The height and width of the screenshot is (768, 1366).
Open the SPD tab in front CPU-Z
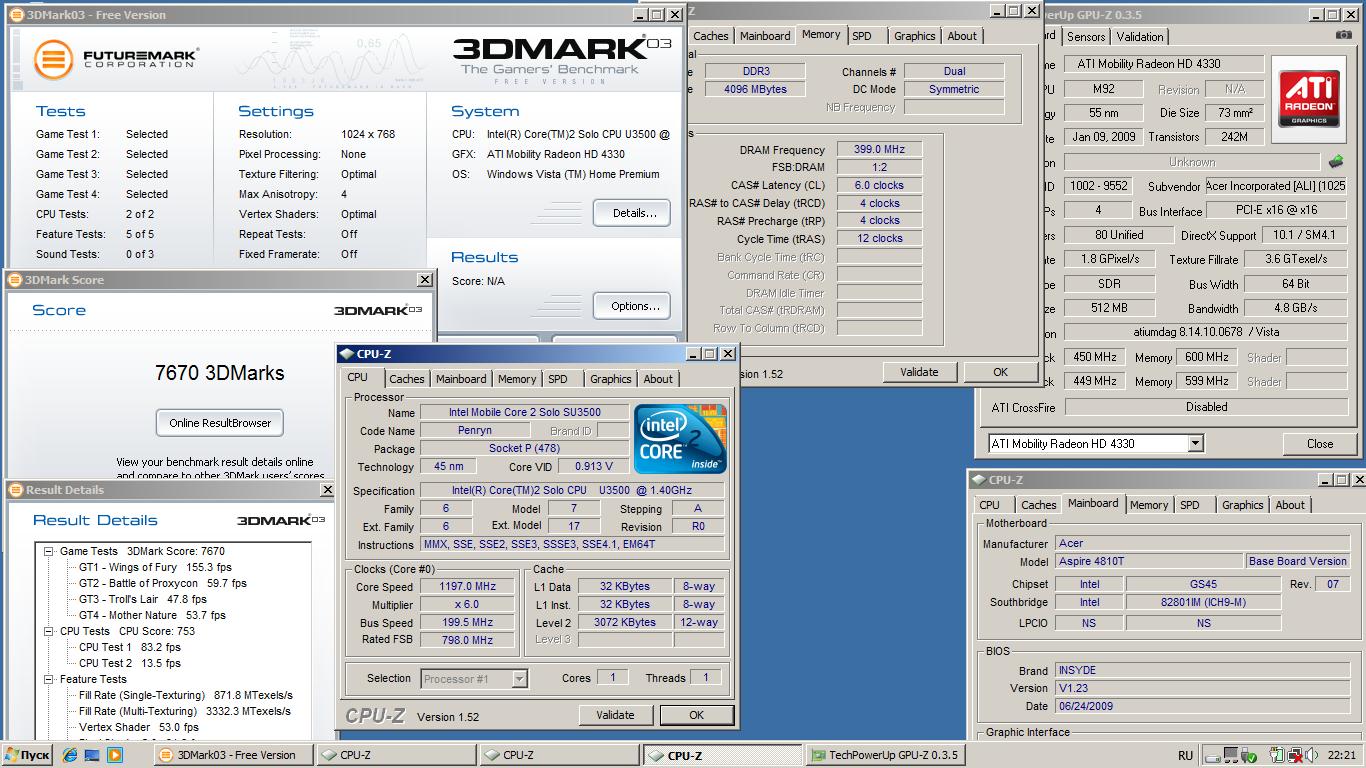click(x=558, y=379)
